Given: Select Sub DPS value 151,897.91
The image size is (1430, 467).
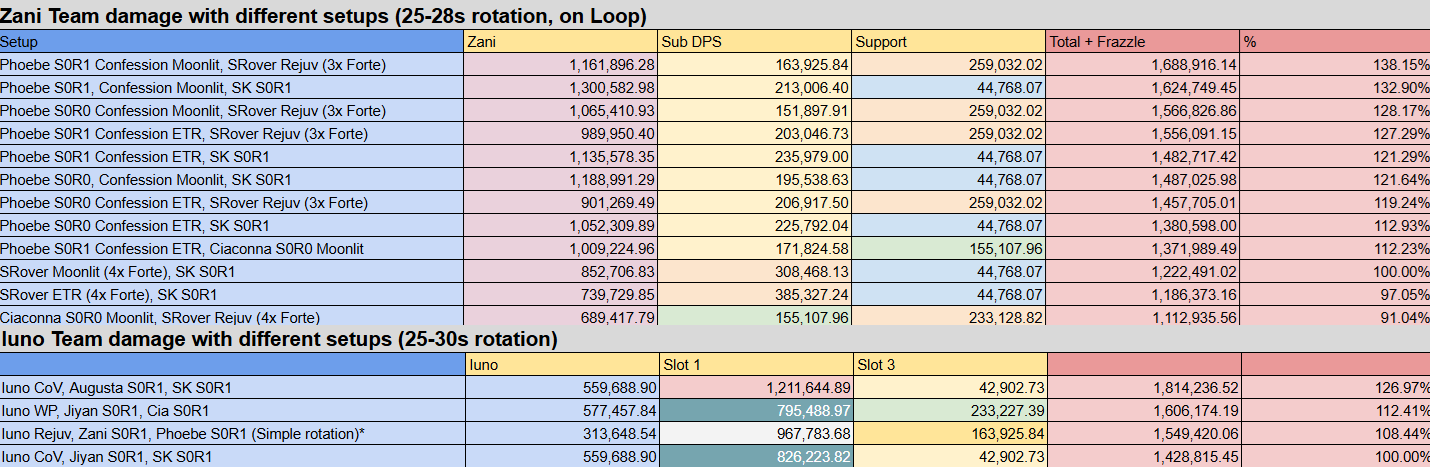Looking at the screenshot, I should [754, 111].
